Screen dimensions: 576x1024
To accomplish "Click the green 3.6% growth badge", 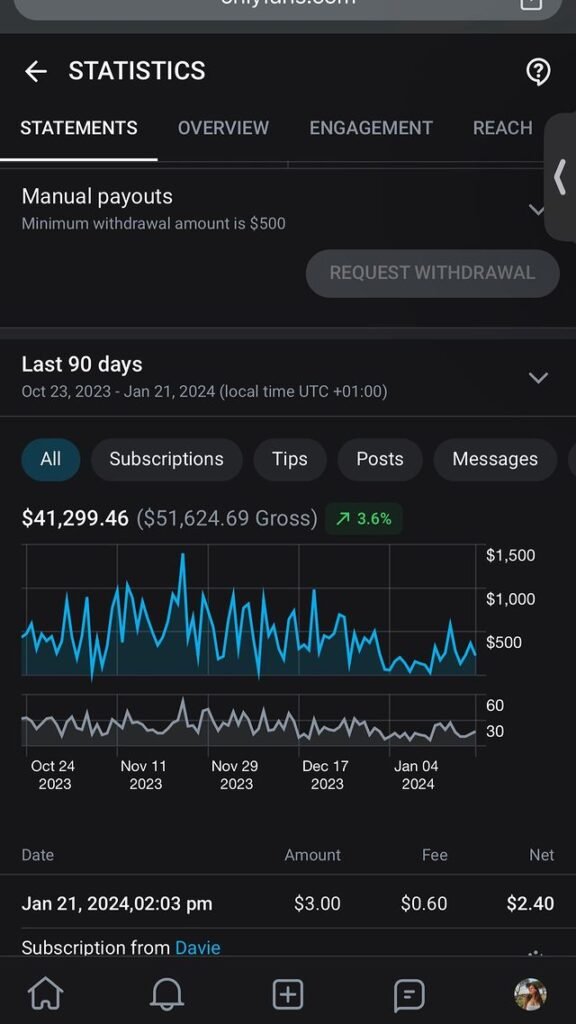I will point(364,519).
